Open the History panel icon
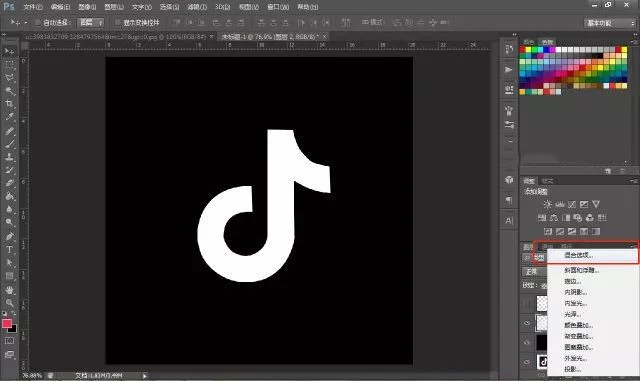 (x=509, y=49)
